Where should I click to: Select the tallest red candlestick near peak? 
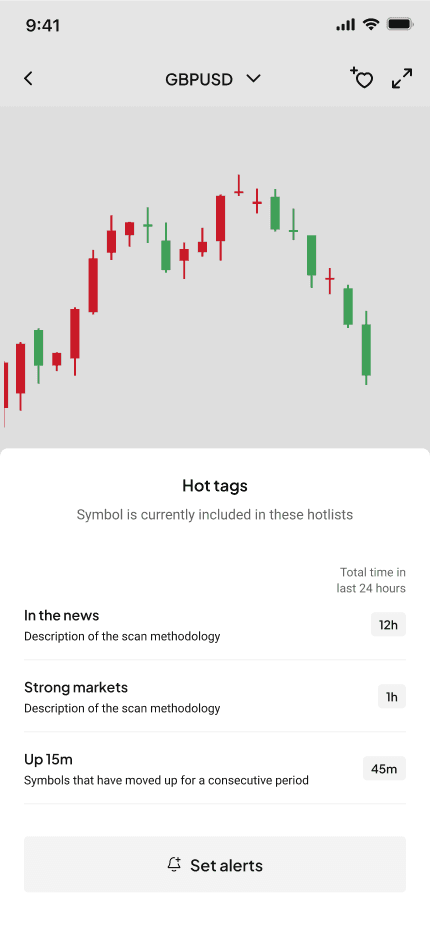(221, 227)
